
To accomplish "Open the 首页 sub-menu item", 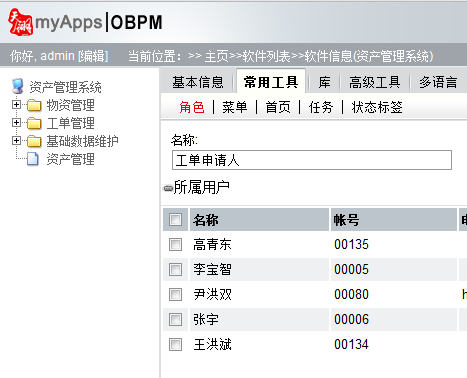I will (x=278, y=107).
